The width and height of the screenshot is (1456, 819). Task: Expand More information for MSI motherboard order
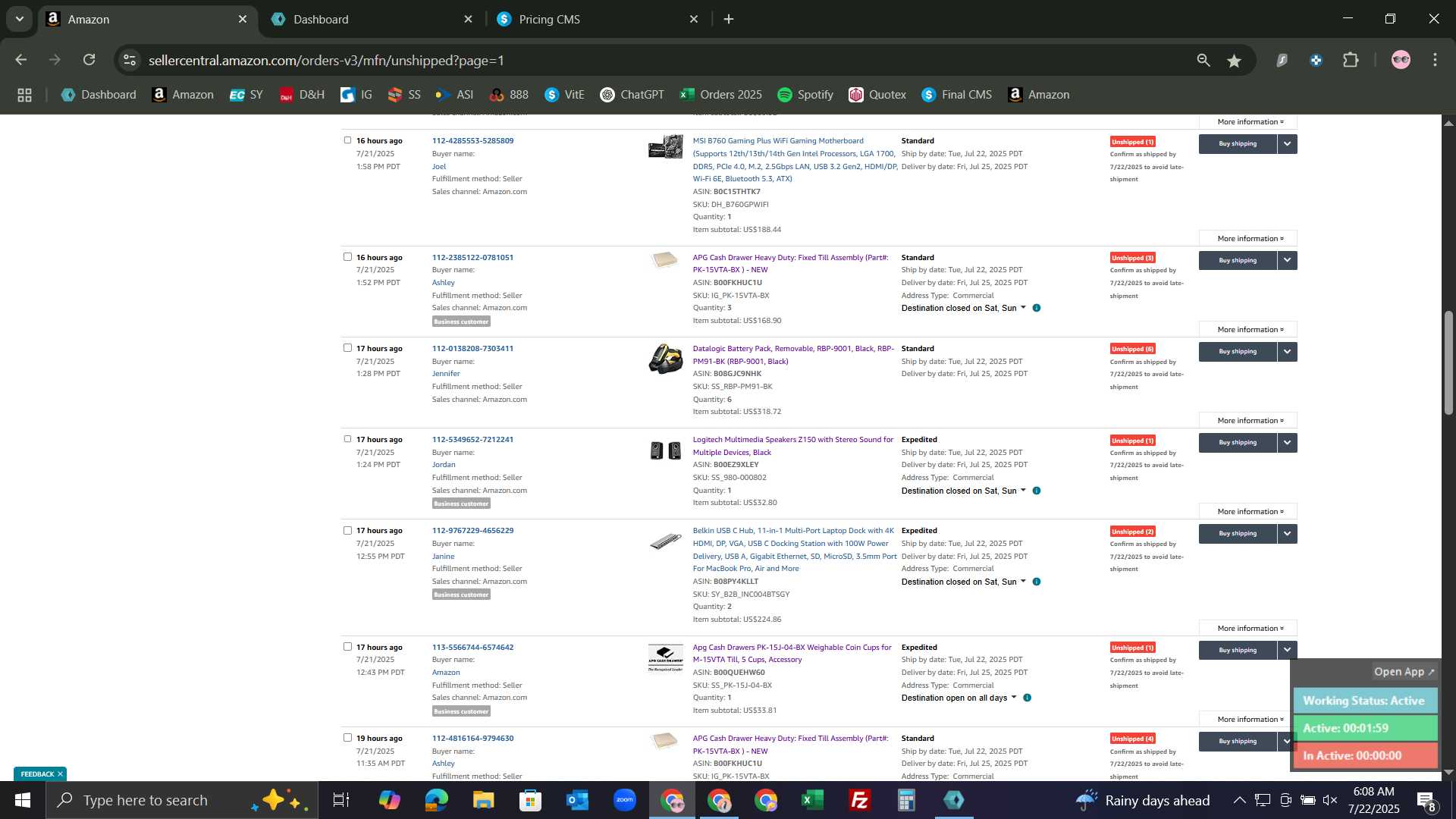click(1248, 238)
